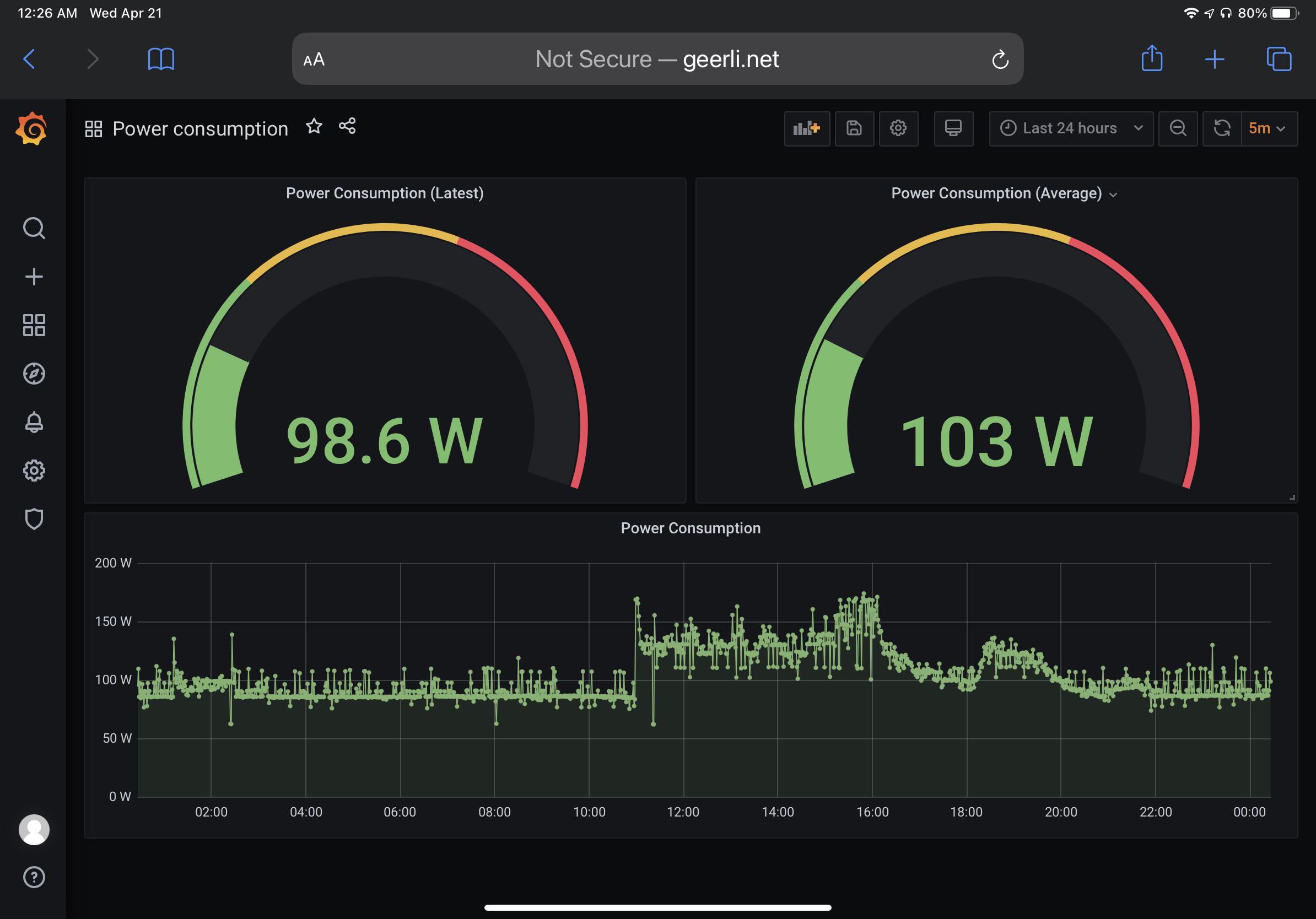Enable TV kiosk display mode
Viewport: 1316px width, 919px height.
coord(953,129)
